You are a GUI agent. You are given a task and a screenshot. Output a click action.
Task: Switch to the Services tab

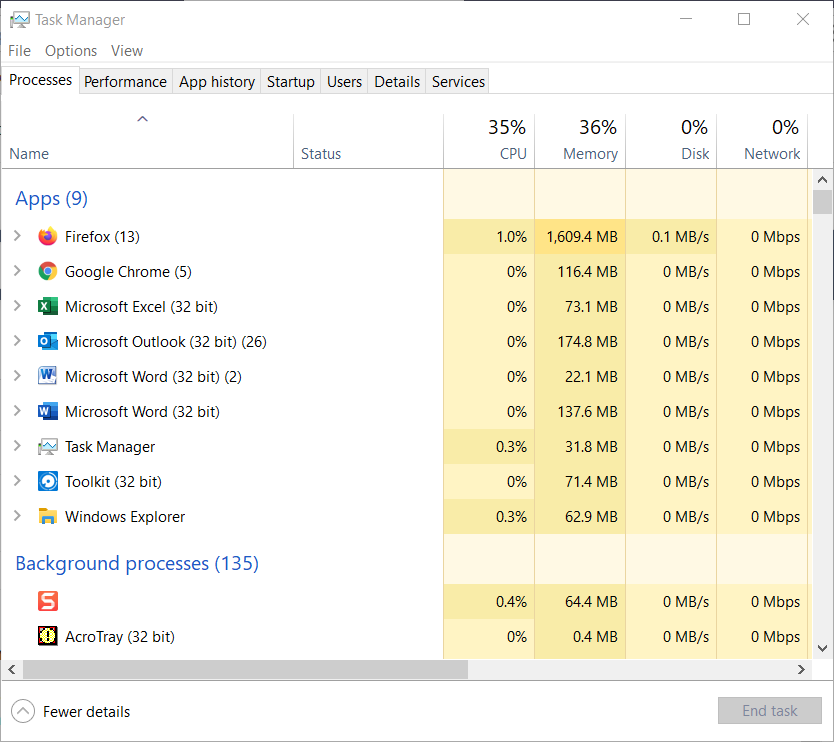[458, 81]
